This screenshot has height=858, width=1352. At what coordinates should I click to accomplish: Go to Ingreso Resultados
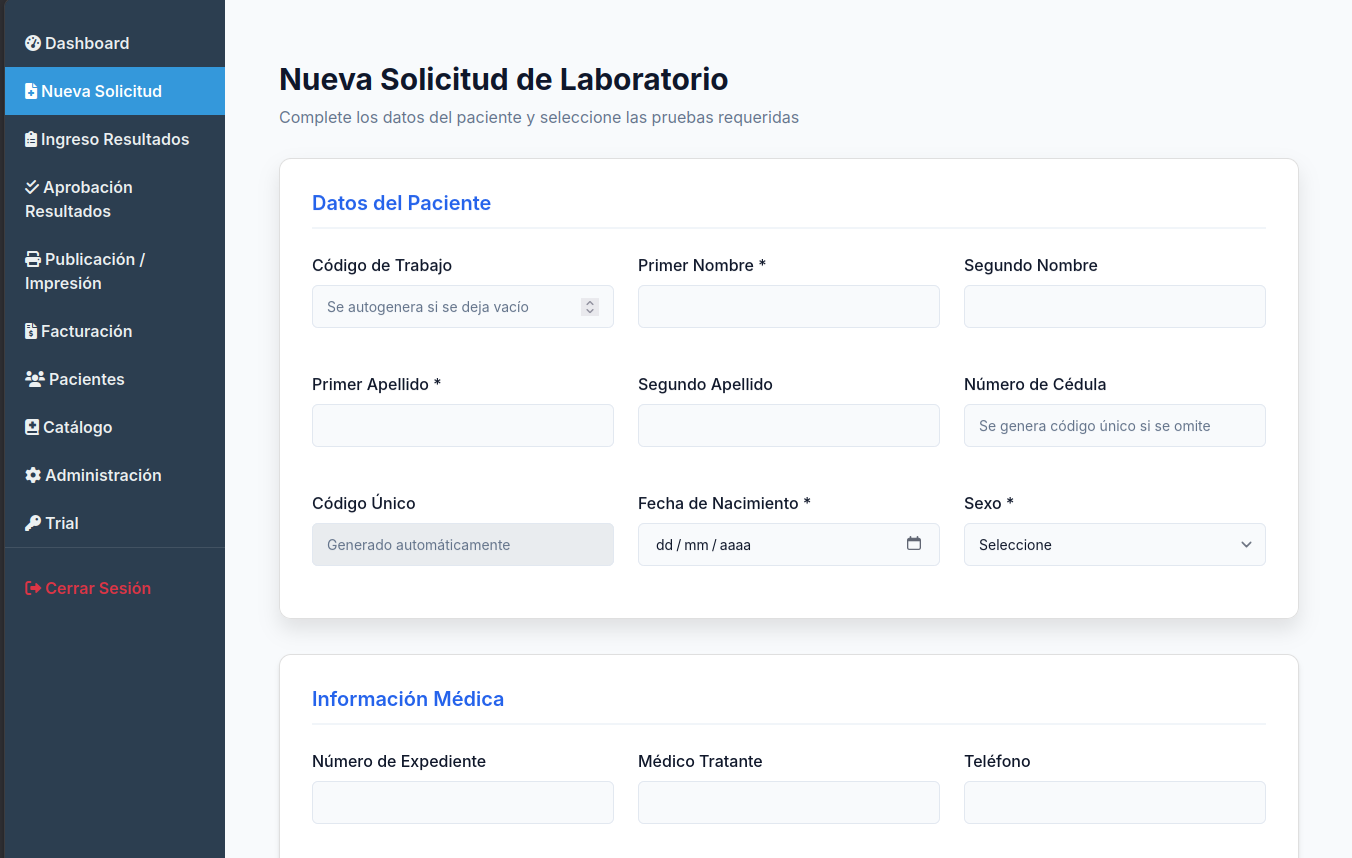[x=115, y=139]
